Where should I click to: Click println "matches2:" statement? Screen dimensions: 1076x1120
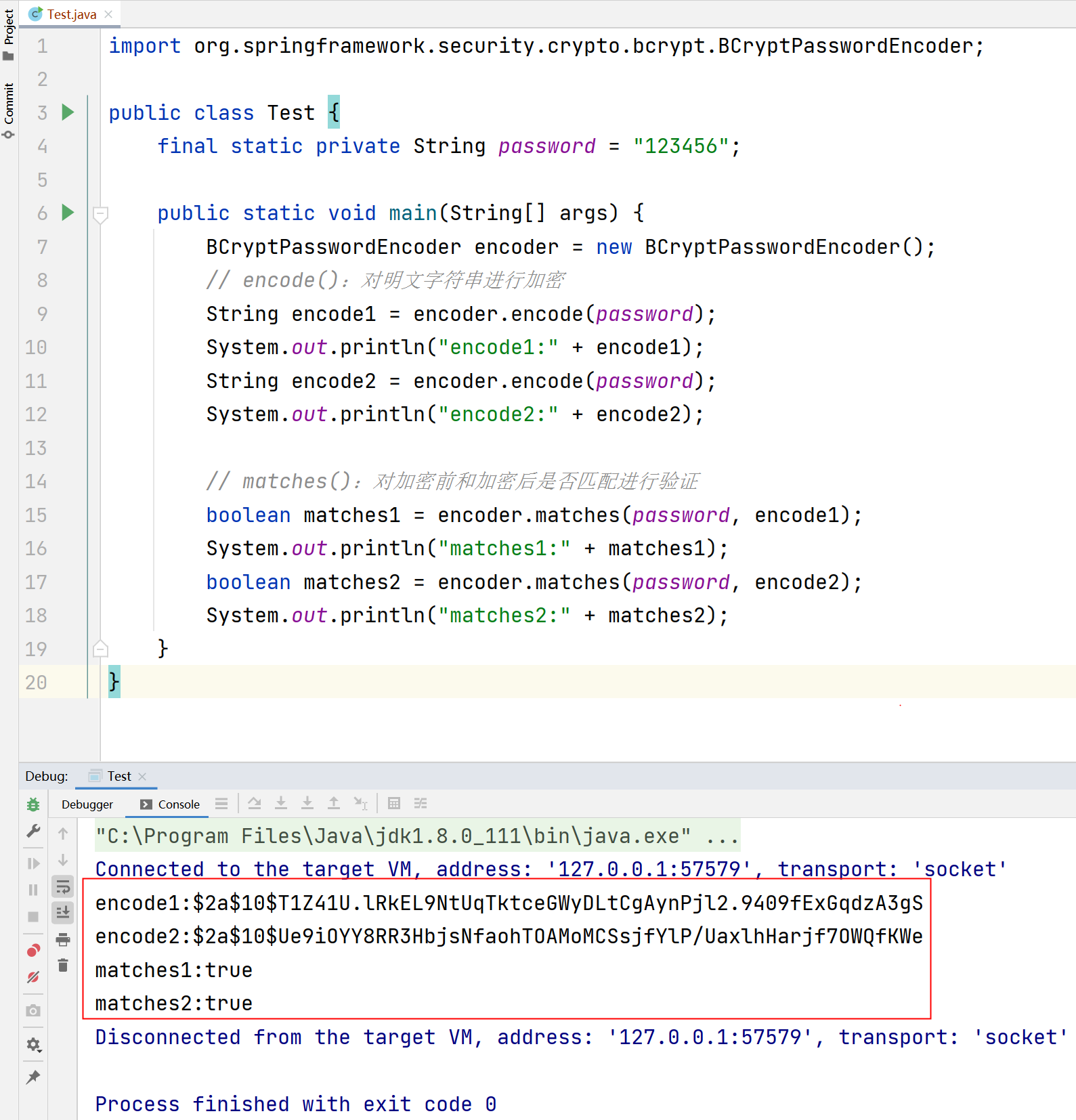coord(467,615)
